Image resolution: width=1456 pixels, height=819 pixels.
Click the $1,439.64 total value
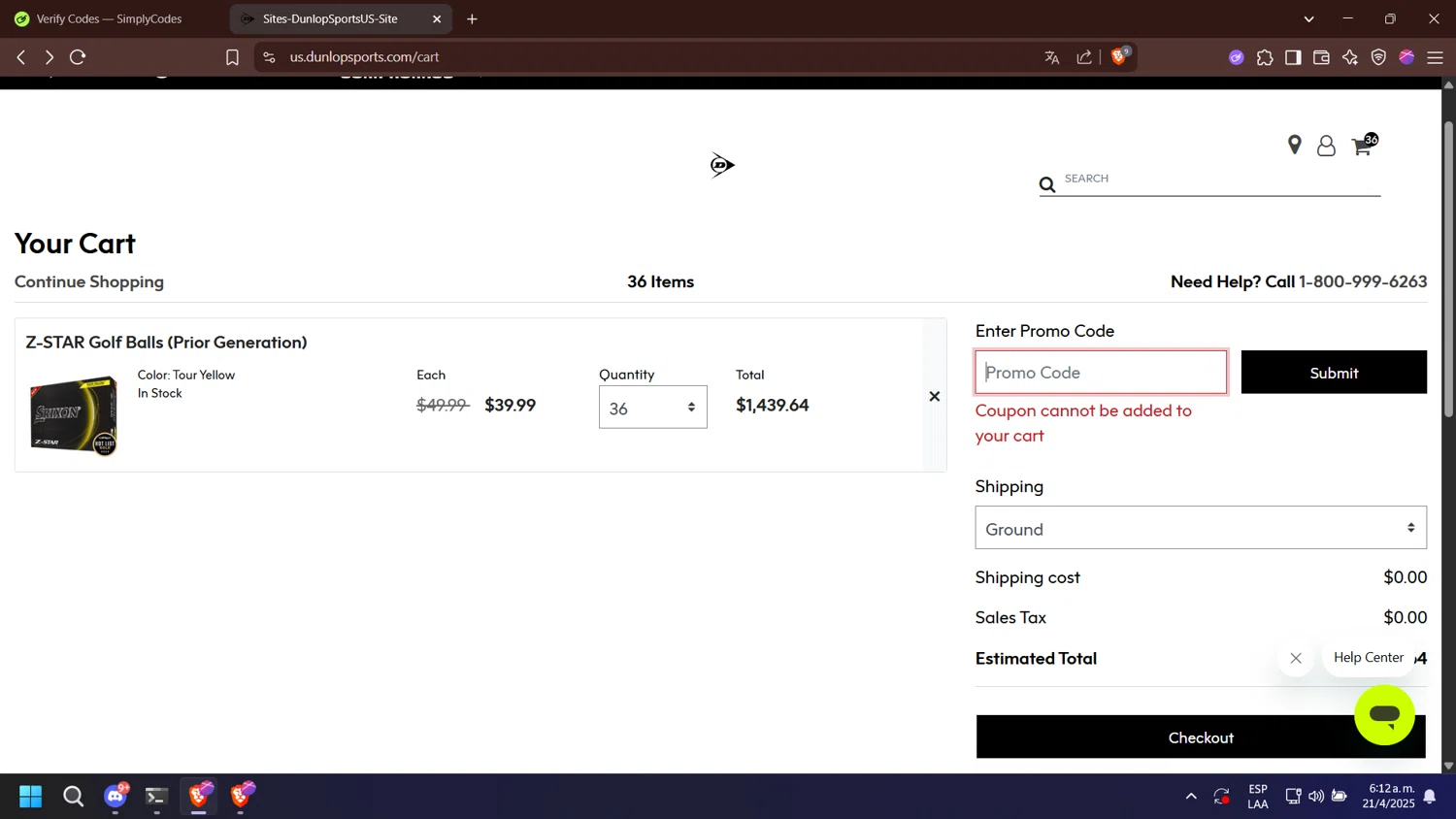point(772,405)
